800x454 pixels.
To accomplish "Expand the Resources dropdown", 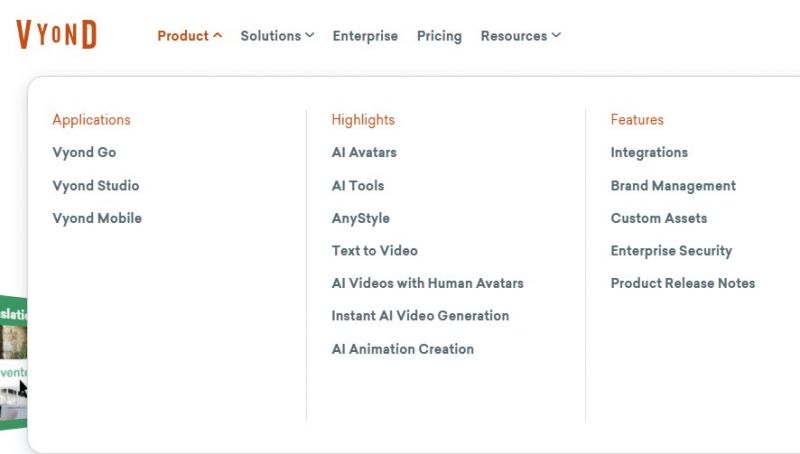I will click(x=520, y=36).
